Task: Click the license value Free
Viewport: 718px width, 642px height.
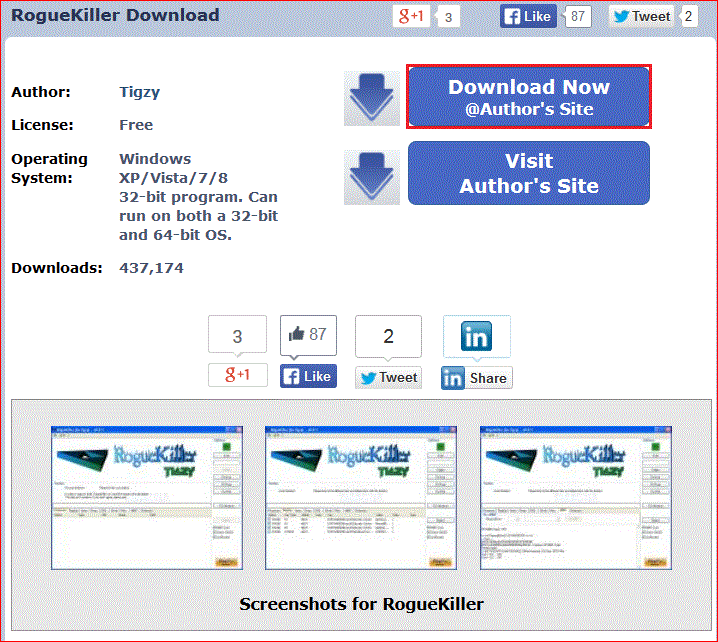Action: [136, 125]
